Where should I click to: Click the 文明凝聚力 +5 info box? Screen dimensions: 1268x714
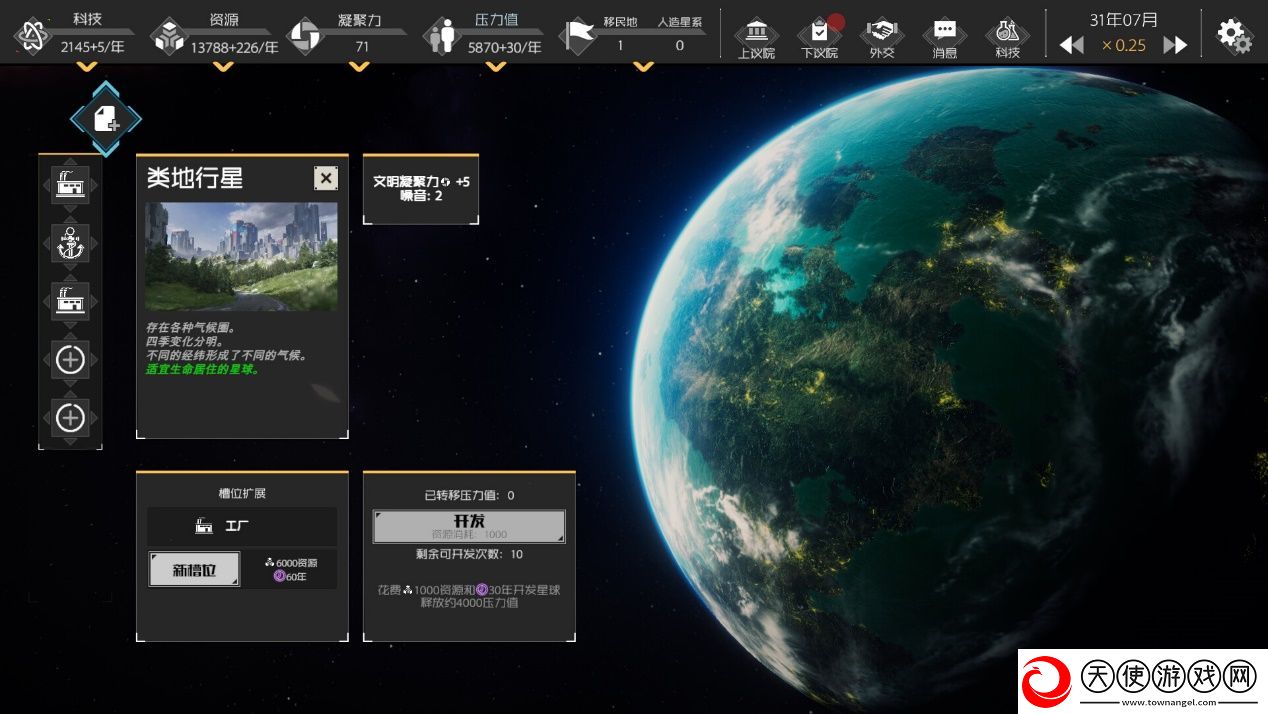coord(421,188)
